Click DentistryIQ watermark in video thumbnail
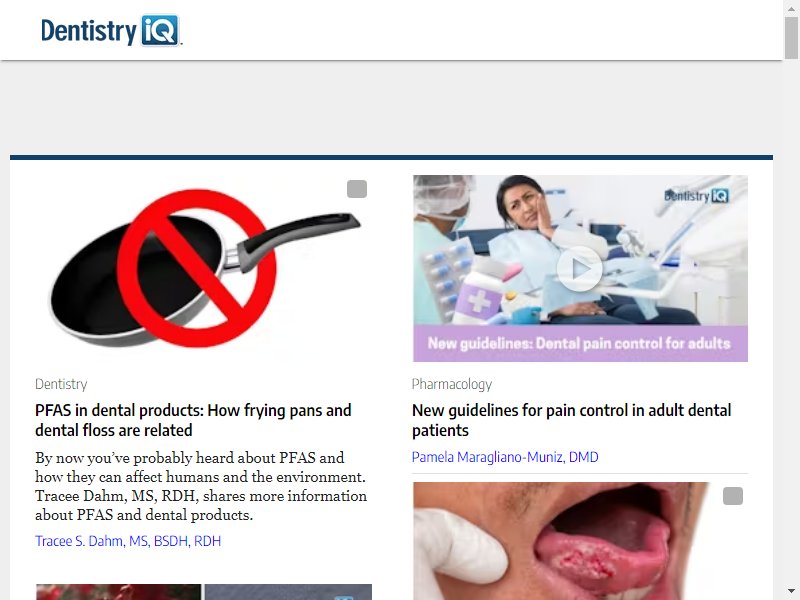The image size is (800, 600). click(x=696, y=196)
